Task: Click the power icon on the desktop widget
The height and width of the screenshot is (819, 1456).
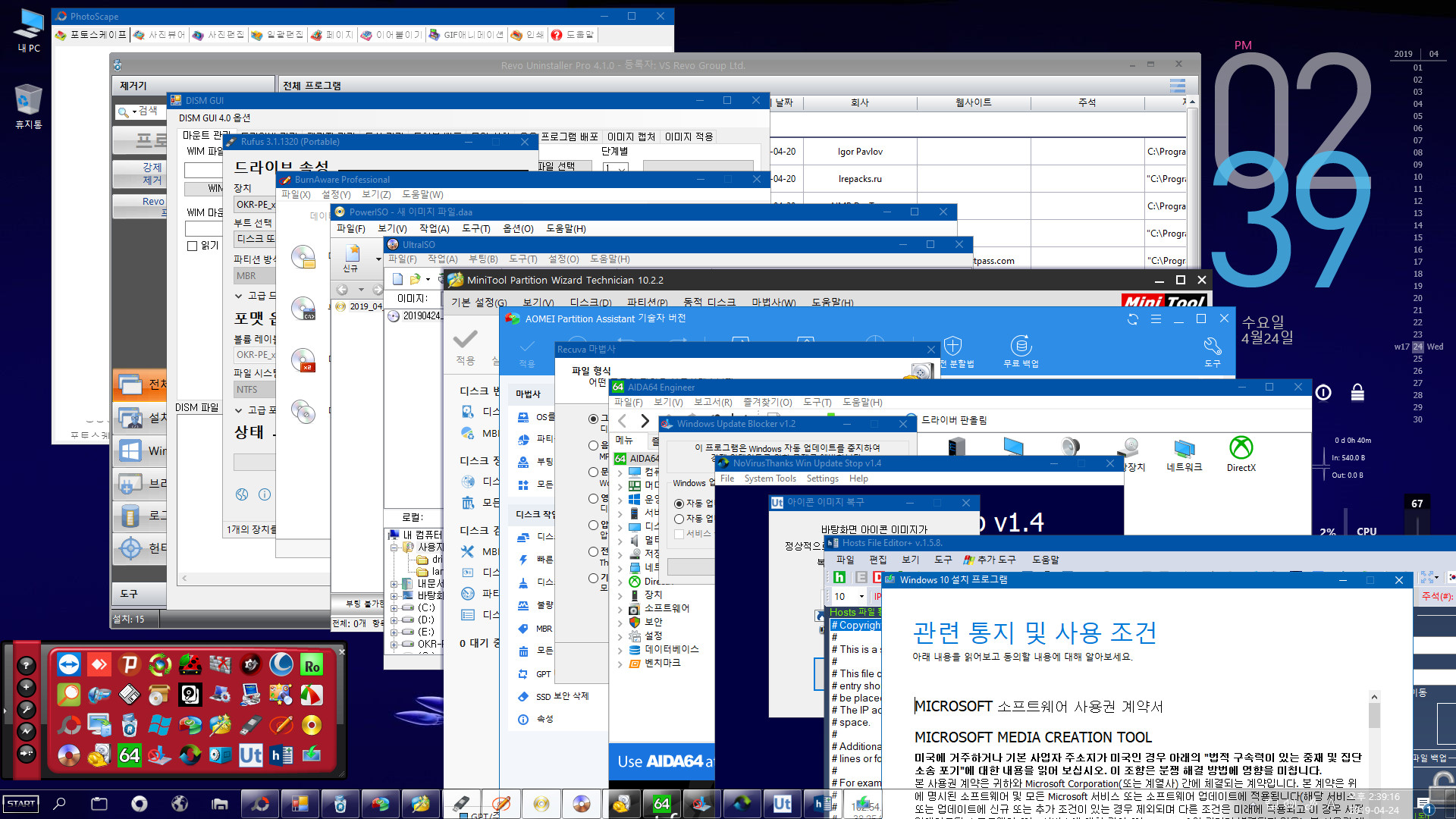Action: 1323,392
